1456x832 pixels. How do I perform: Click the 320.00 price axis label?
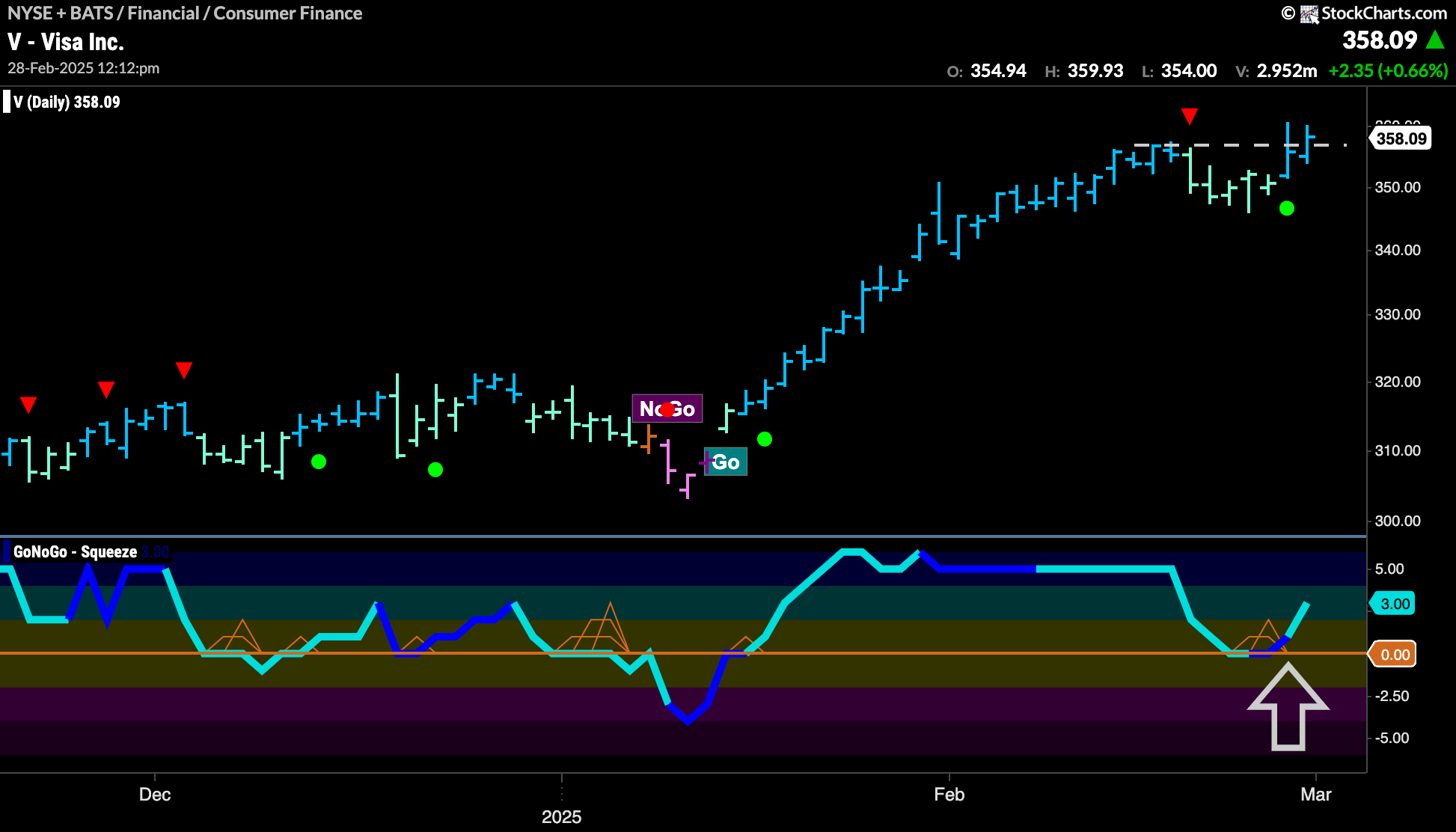(x=1398, y=382)
